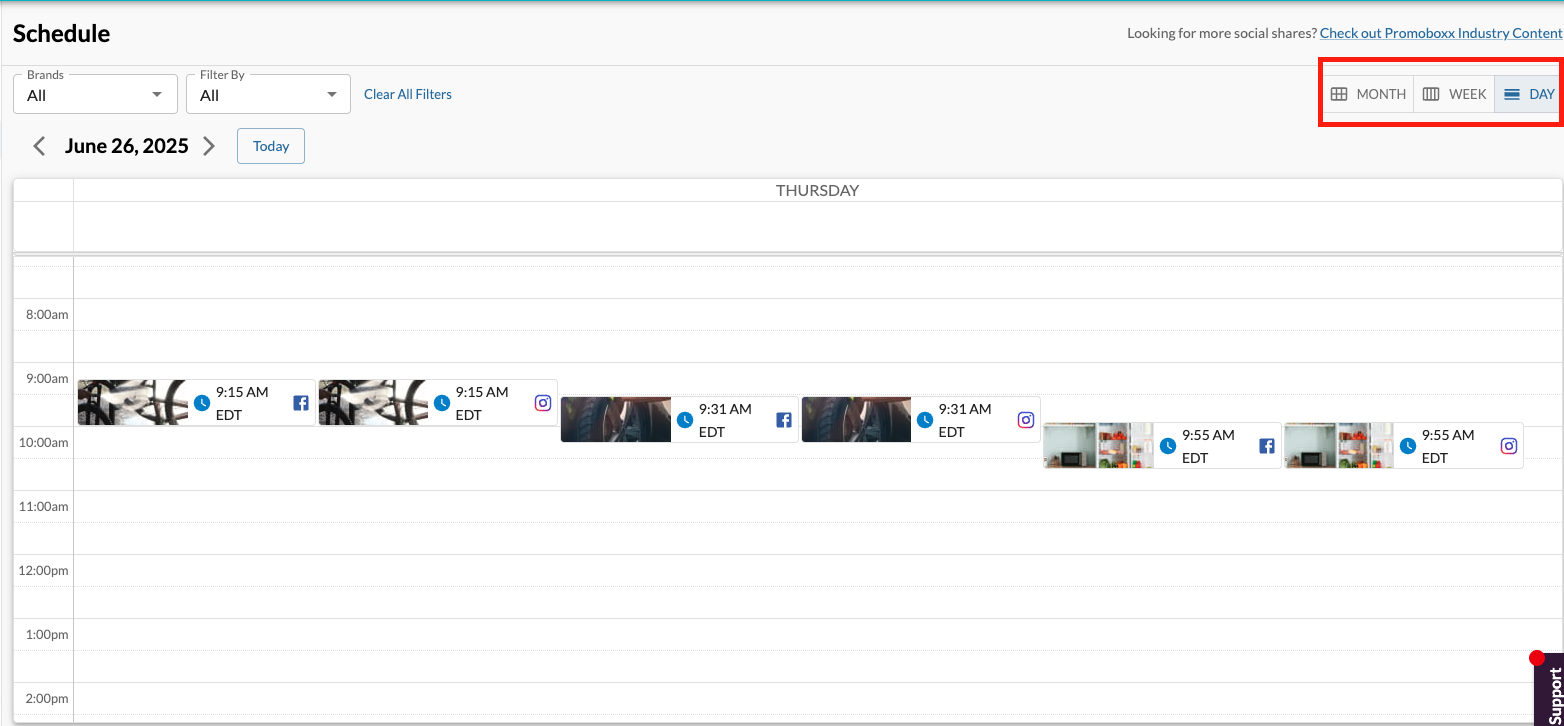Click the Instagram icon on 9:31 AM post
The width and height of the screenshot is (1564, 726).
pyautogui.click(x=1026, y=420)
